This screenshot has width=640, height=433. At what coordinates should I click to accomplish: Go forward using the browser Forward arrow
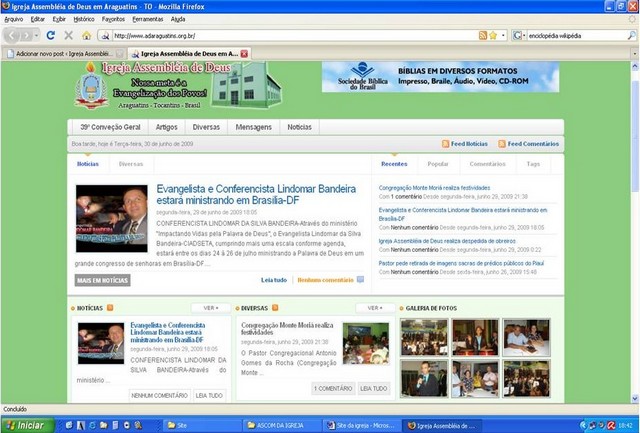(26, 36)
